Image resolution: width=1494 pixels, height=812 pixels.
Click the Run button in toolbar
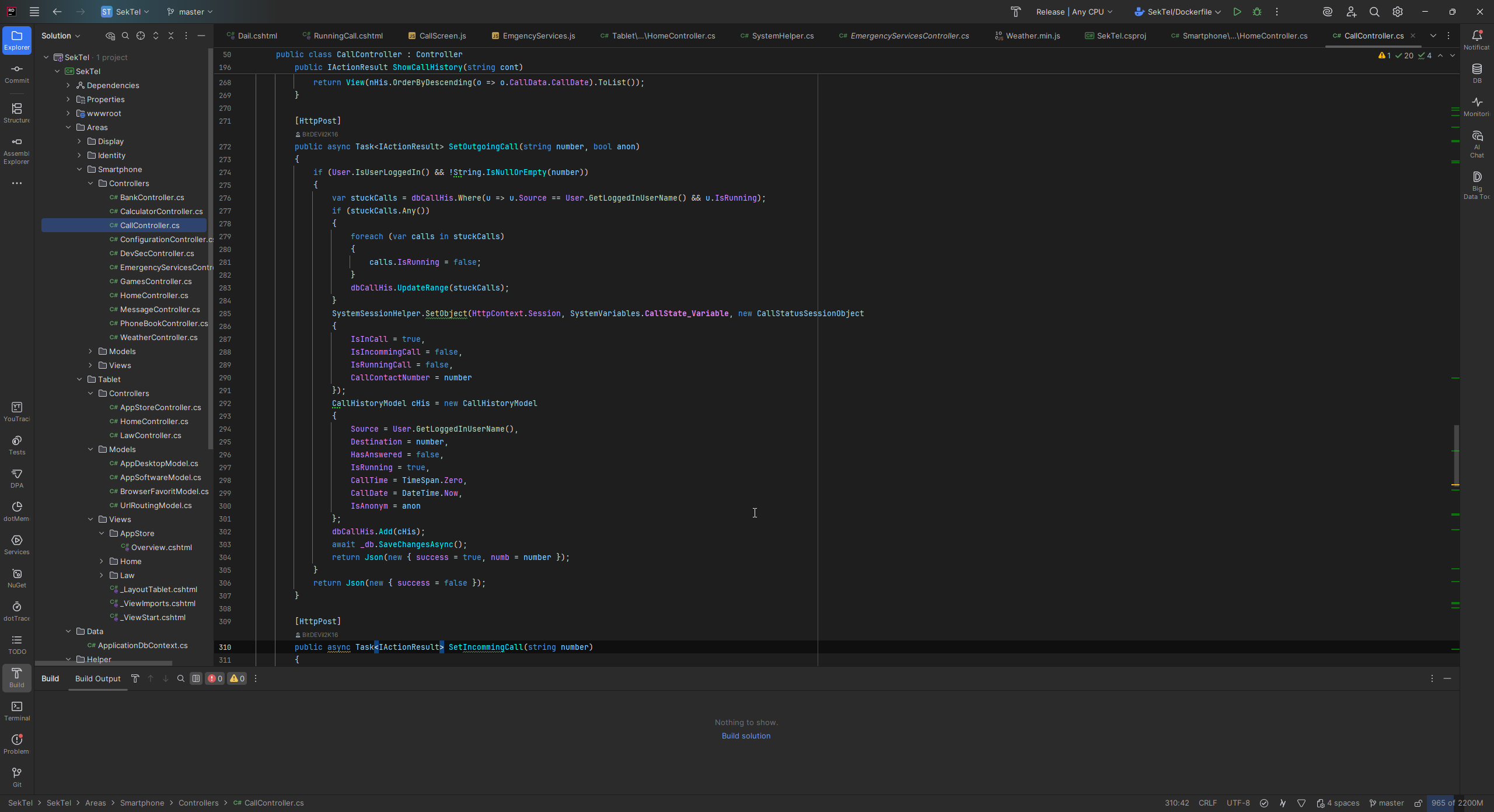tap(1237, 12)
